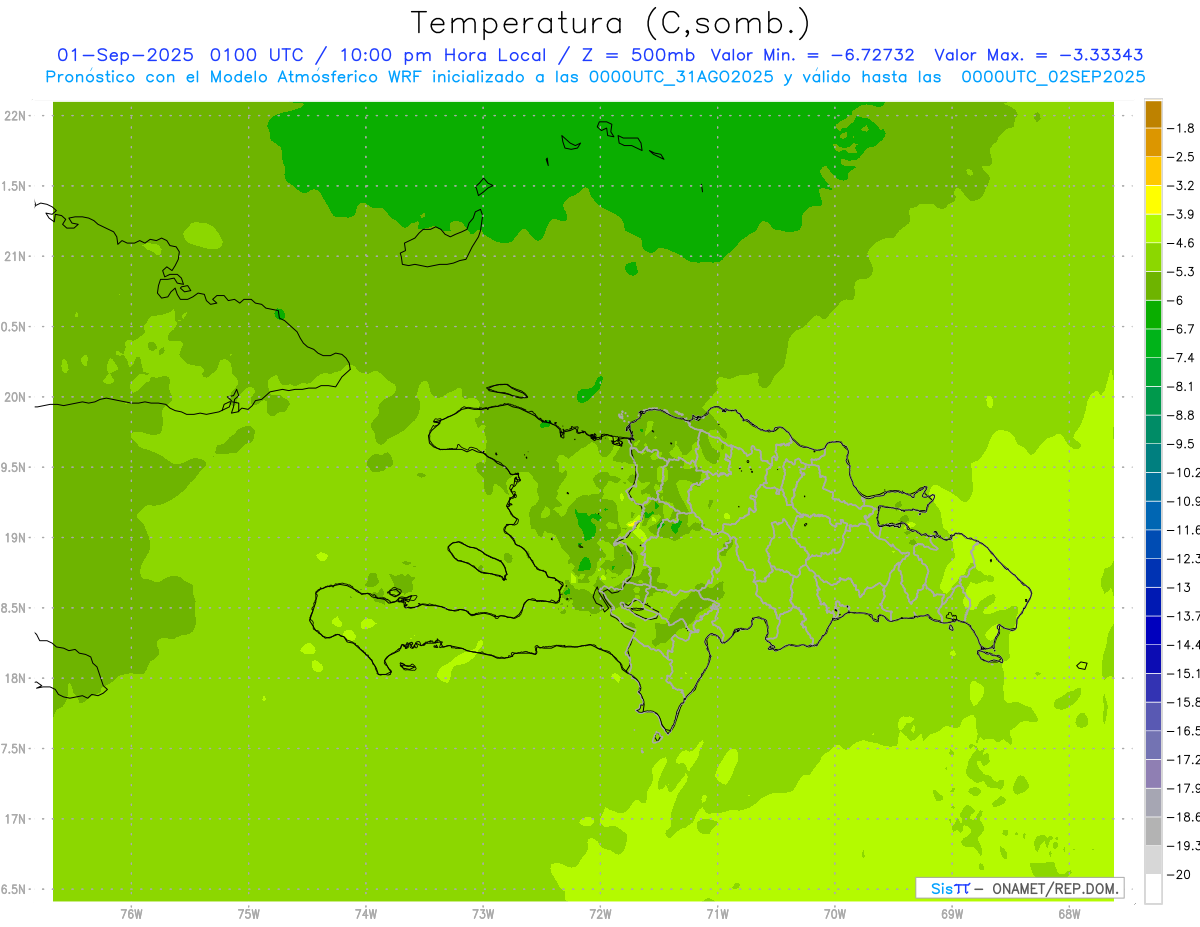Image resolution: width=1200 pixels, height=927 pixels.
Task: Click the valid-until time '0000UTC_02SEP2025'
Action: coord(1053,77)
